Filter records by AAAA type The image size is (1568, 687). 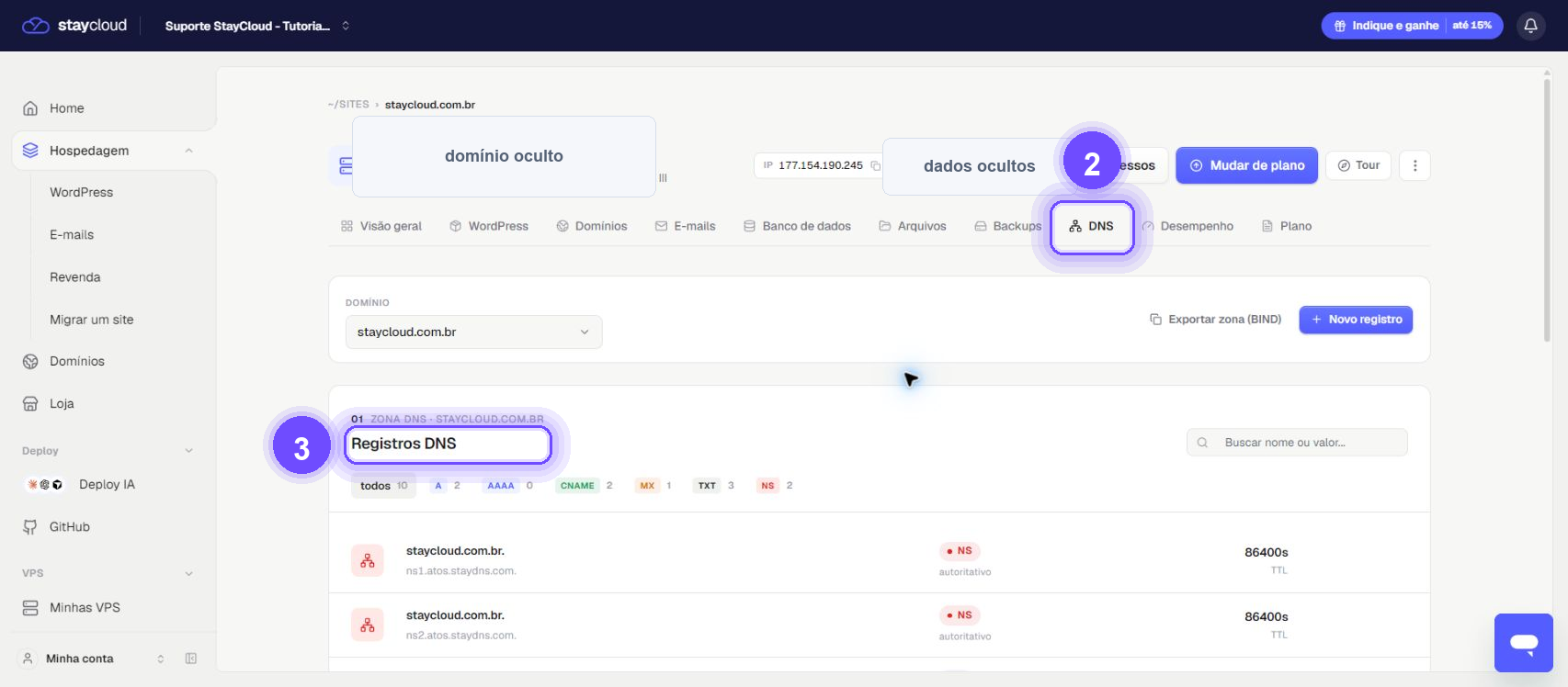pos(509,486)
